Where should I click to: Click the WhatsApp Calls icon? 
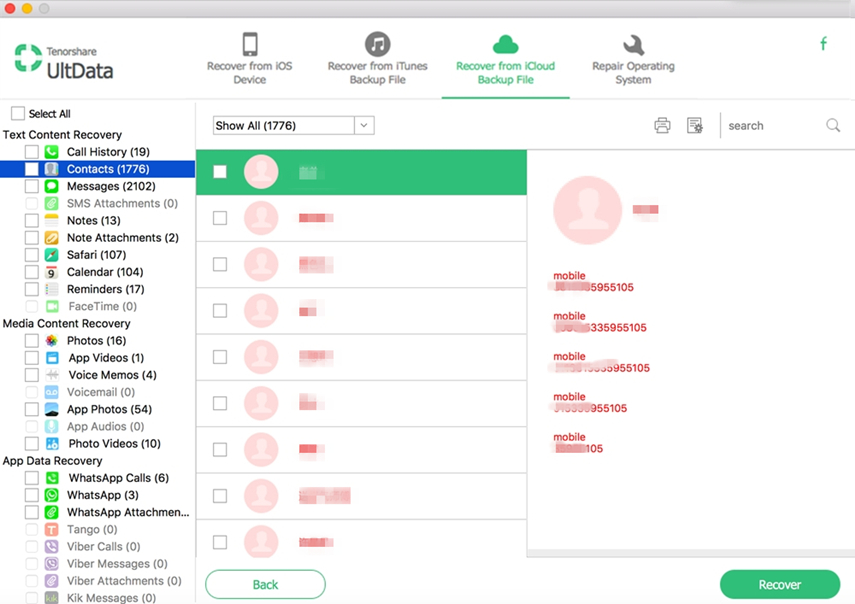click(x=52, y=478)
